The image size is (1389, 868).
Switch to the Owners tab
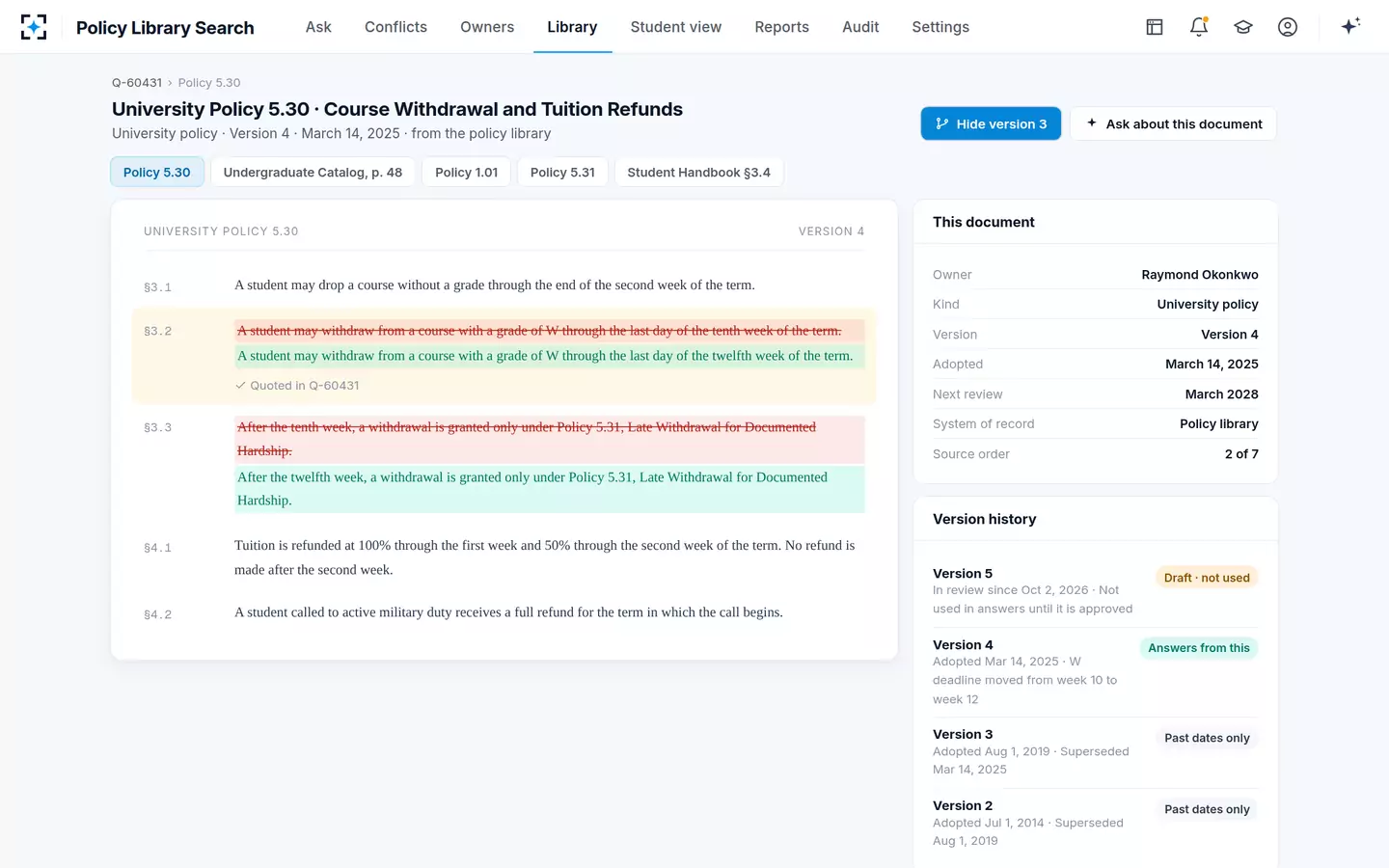487,27
